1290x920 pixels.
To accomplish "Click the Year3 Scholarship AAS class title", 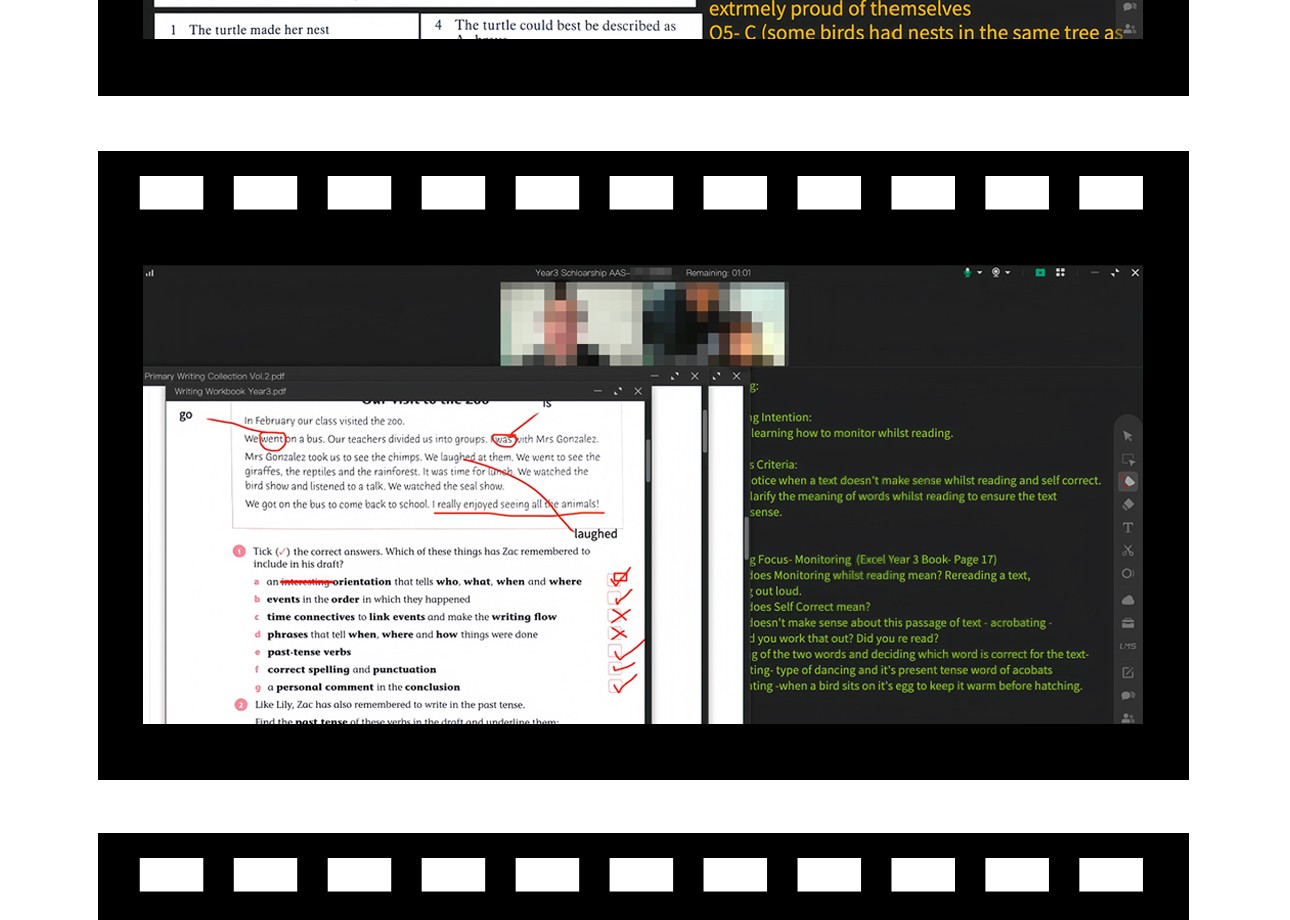I will click(x=582, y=272).
